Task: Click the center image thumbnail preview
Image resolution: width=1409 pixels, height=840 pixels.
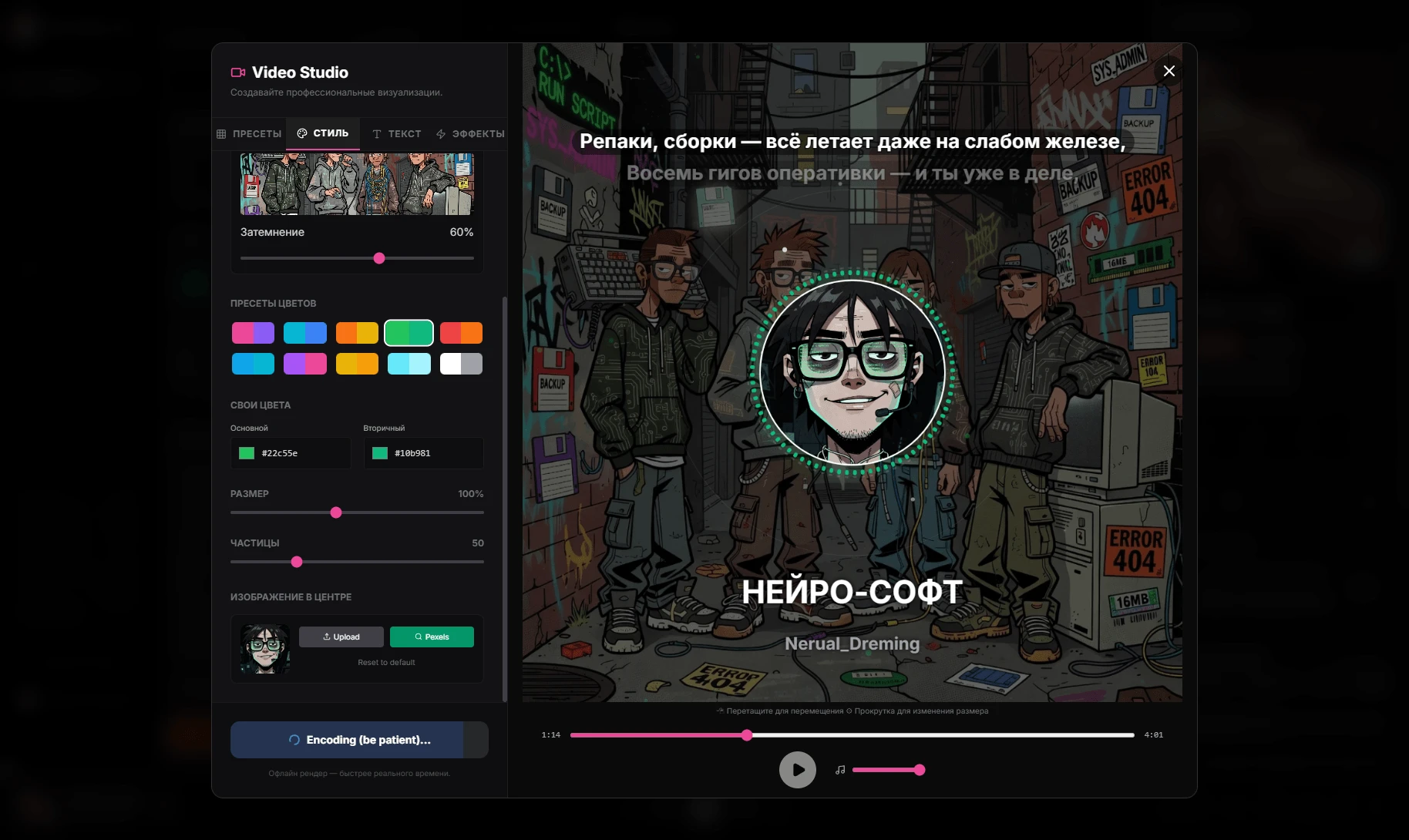Action: click(265, 649)
